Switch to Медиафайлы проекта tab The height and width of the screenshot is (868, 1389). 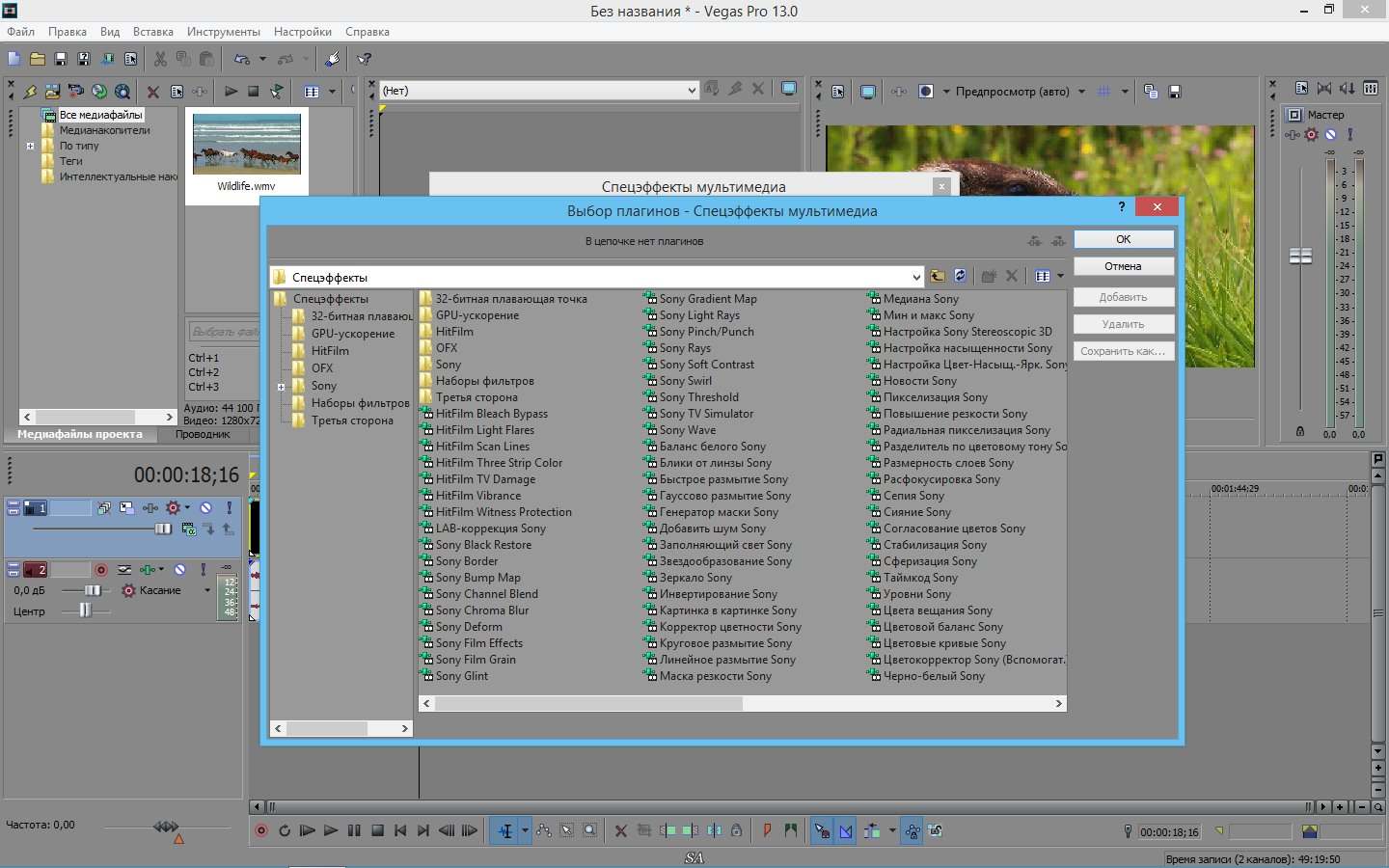pos(80,435)
